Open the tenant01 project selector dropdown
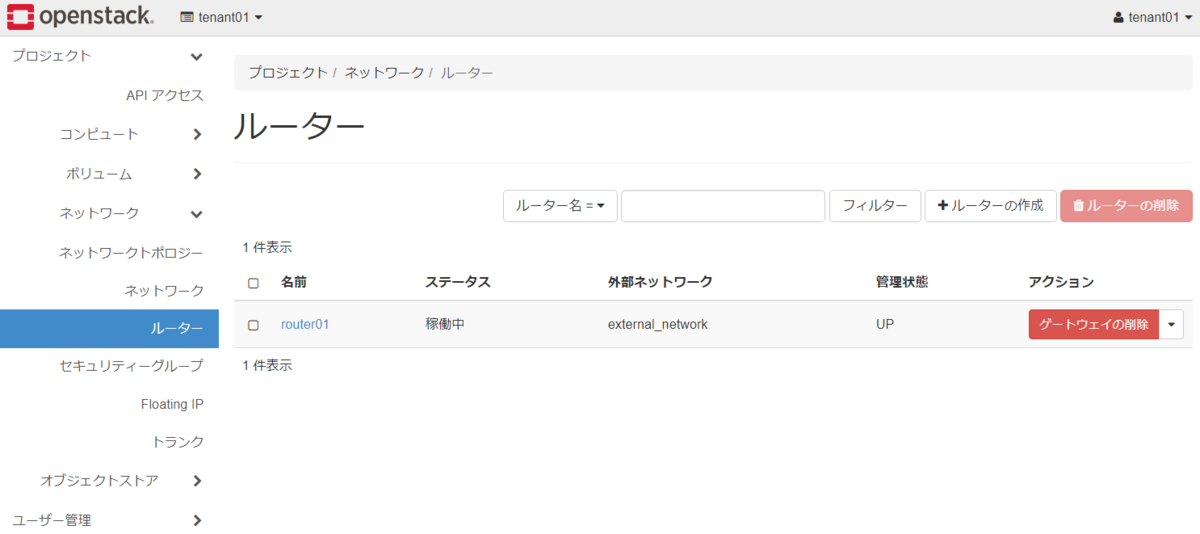This screenshot has width=1200, height=534. (x=222, y=17)
